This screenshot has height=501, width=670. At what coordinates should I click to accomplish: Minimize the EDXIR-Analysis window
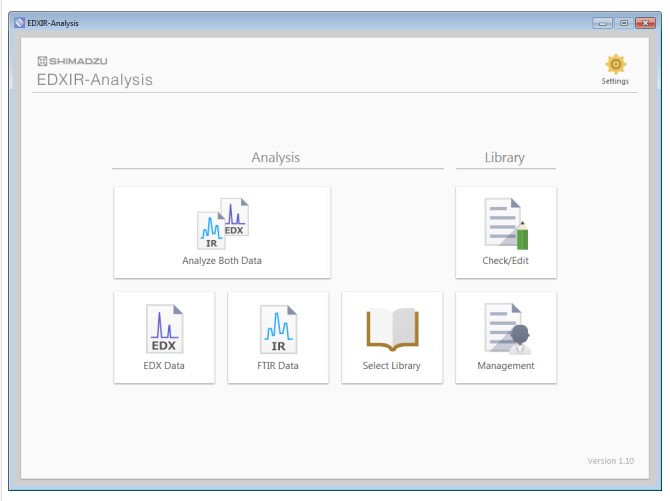(602, 22)
